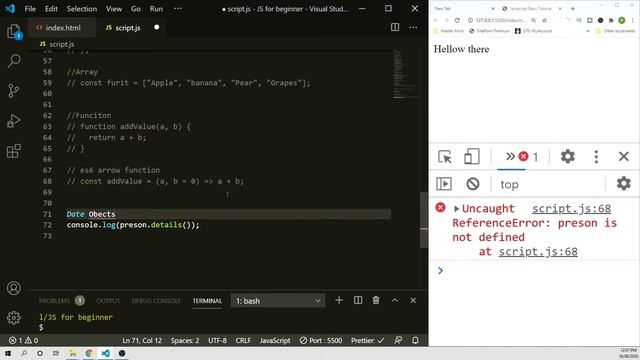
Task: Open the Windows Start menu
Action: [x=8, y=353]
